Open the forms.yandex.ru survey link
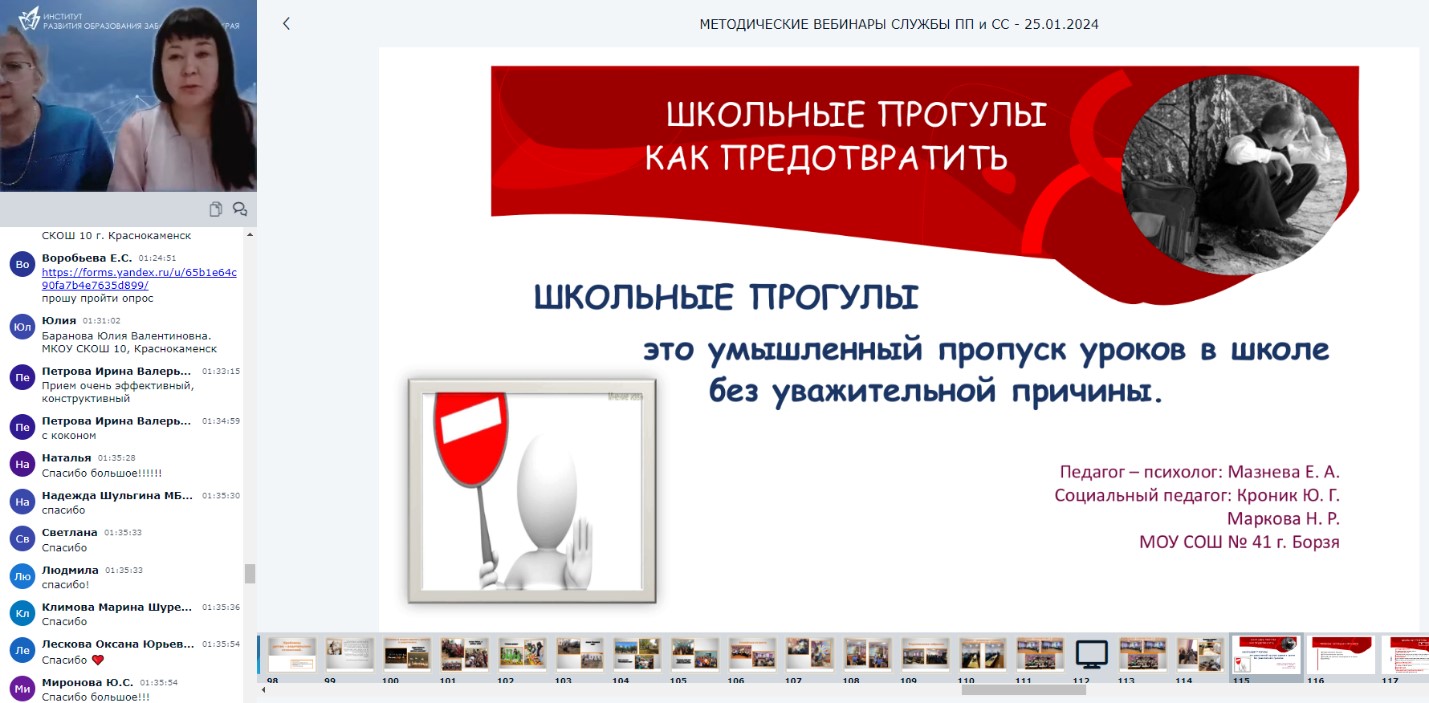 139,278
